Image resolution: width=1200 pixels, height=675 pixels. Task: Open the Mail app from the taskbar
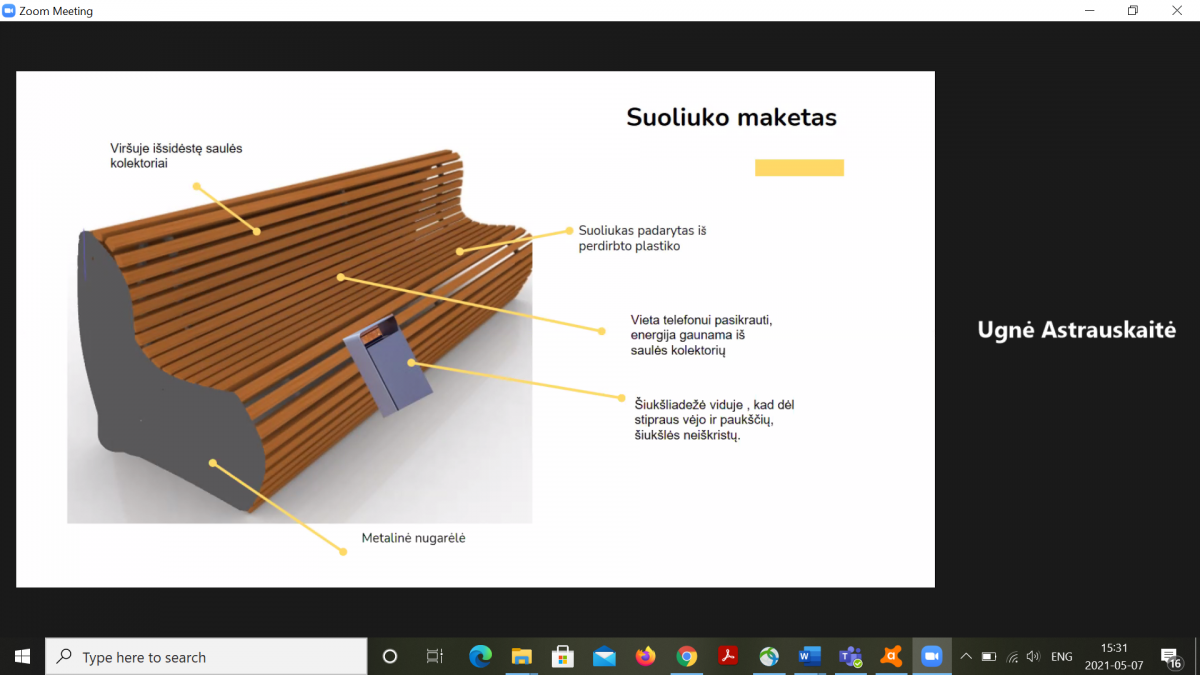(604, 657)
